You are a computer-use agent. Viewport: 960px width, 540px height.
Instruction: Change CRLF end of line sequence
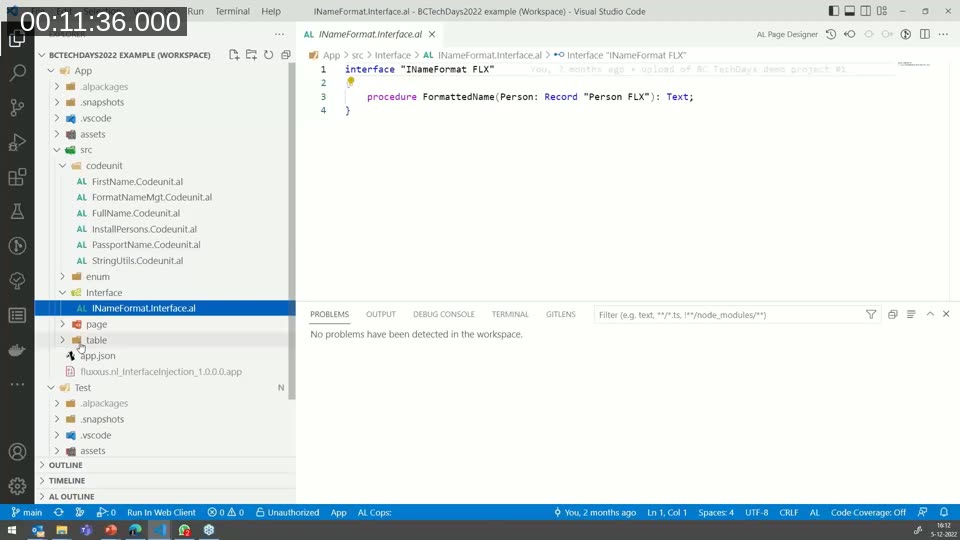[789, 512]
